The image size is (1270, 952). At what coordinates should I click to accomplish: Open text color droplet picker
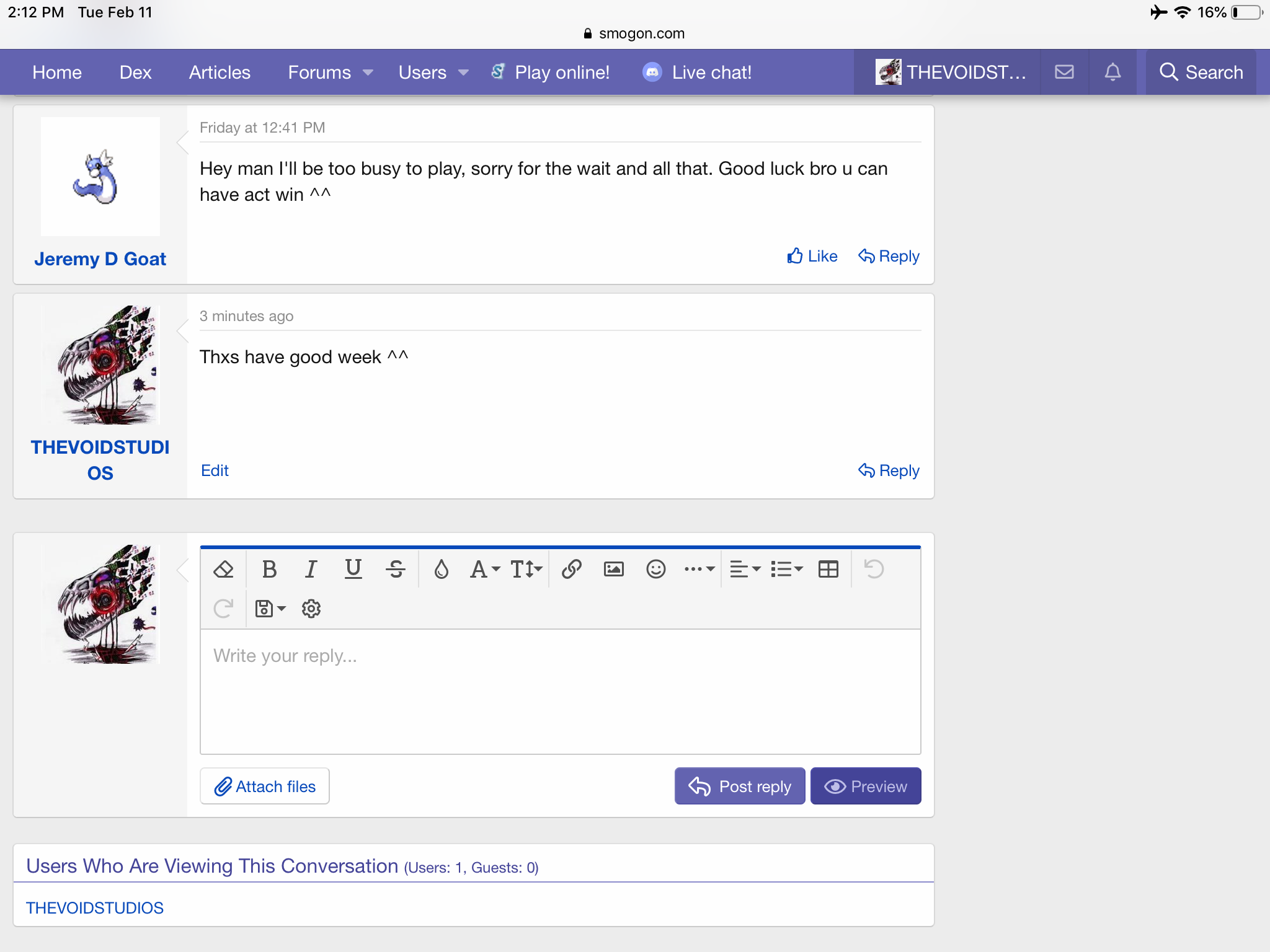[441, 569]
